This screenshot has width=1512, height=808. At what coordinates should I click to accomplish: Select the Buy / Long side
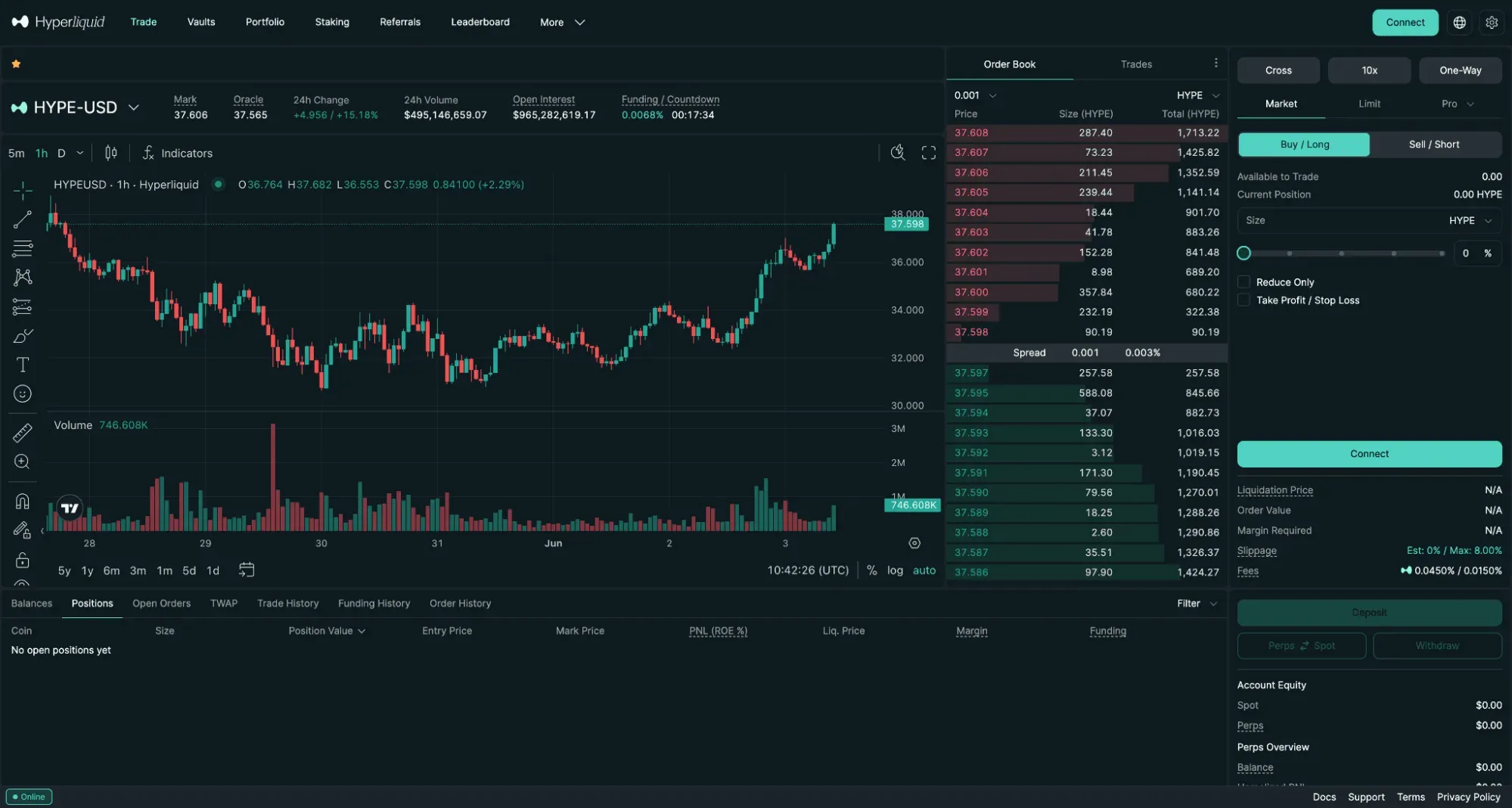click(1304, 145)
